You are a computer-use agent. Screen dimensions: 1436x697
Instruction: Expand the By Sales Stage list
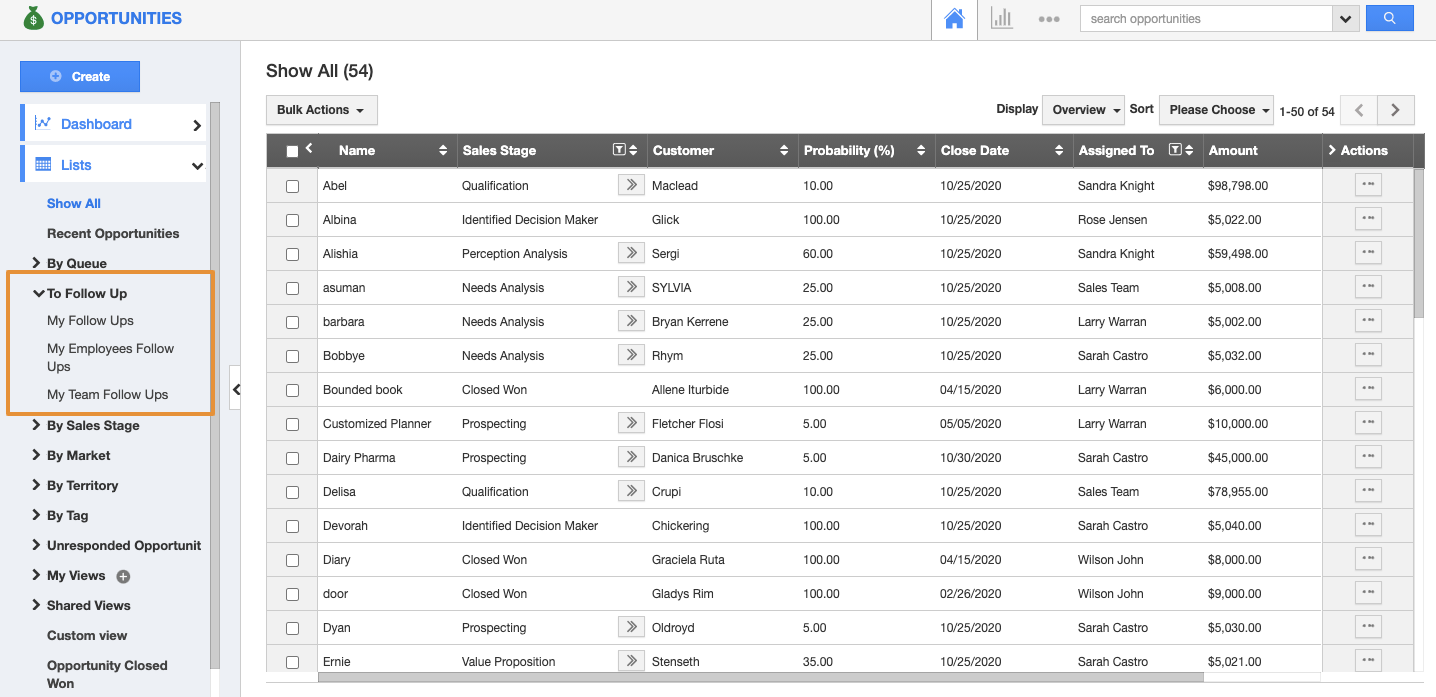pos(92,425)
